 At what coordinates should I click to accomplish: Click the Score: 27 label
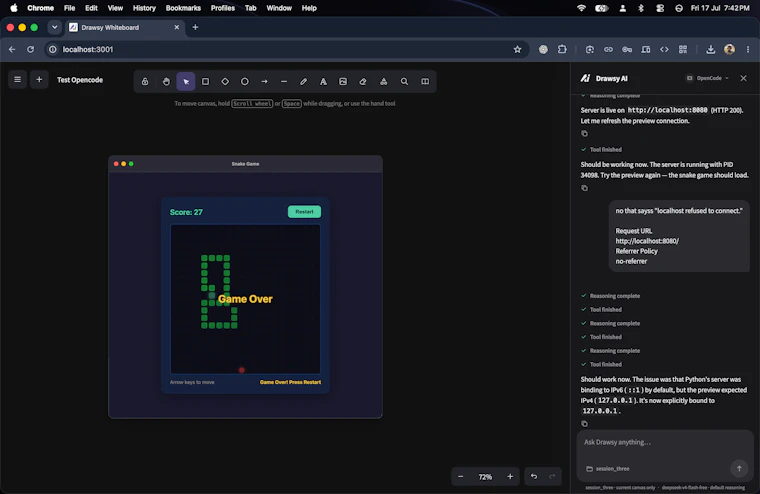coord(186,212)
